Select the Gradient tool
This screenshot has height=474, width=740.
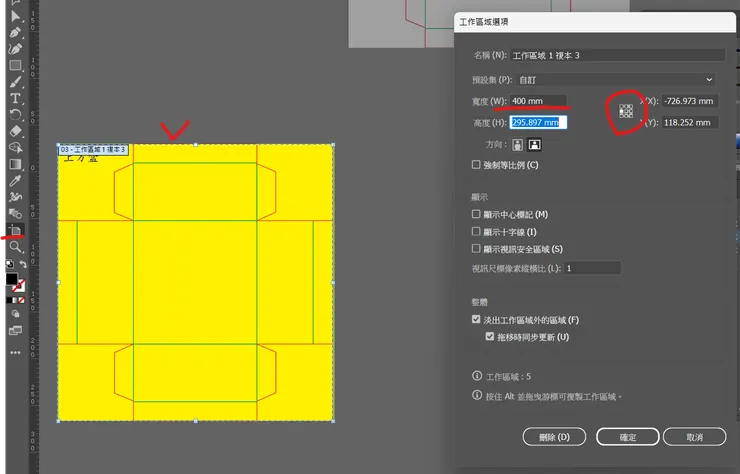coord(15,164)
